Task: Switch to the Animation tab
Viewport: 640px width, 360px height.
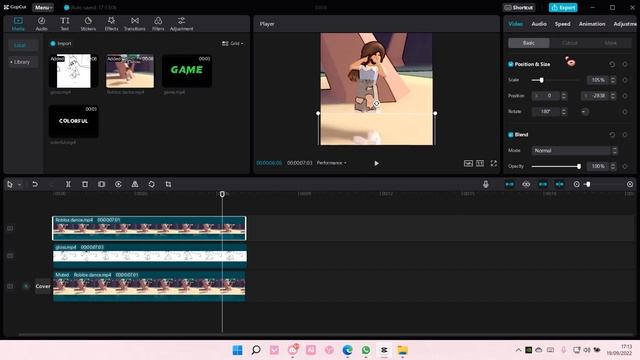Action: [x=592, y=24]
